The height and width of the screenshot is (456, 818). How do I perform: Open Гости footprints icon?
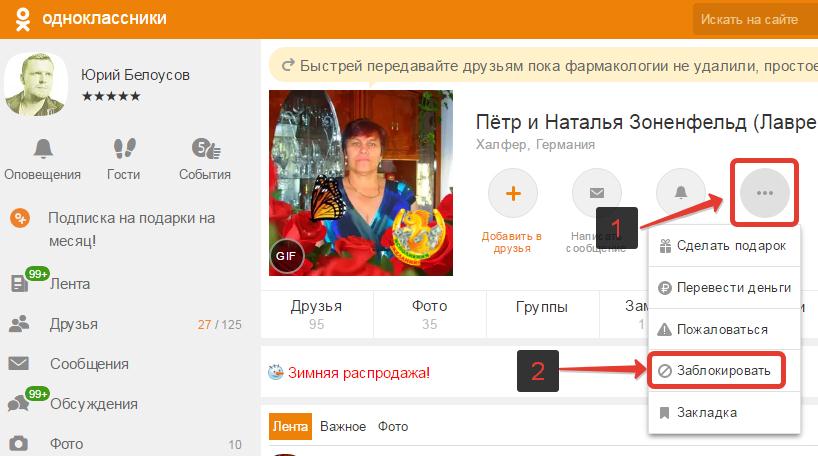point(124,149)
